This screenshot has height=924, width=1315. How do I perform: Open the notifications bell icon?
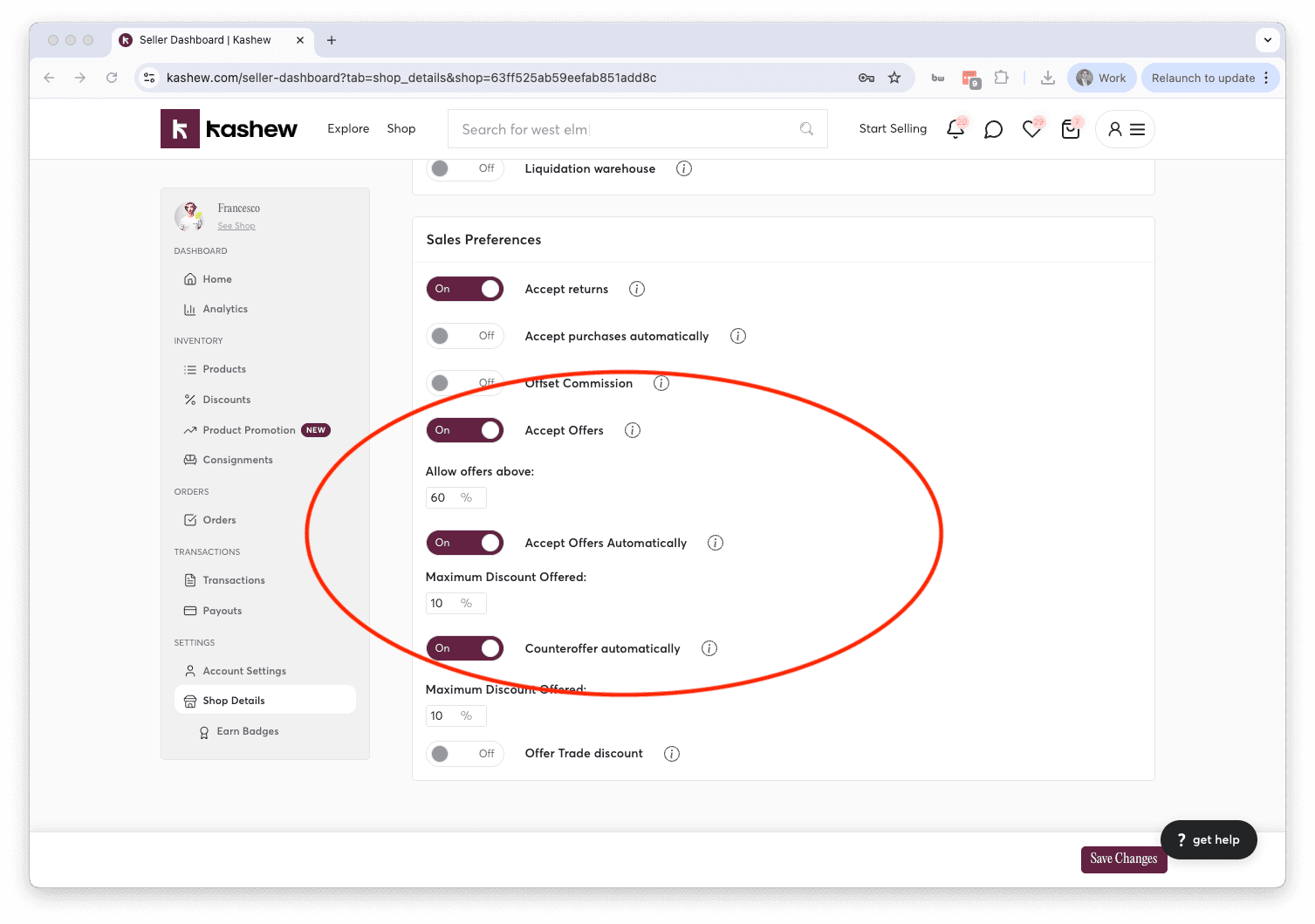[x=955, y=129]
